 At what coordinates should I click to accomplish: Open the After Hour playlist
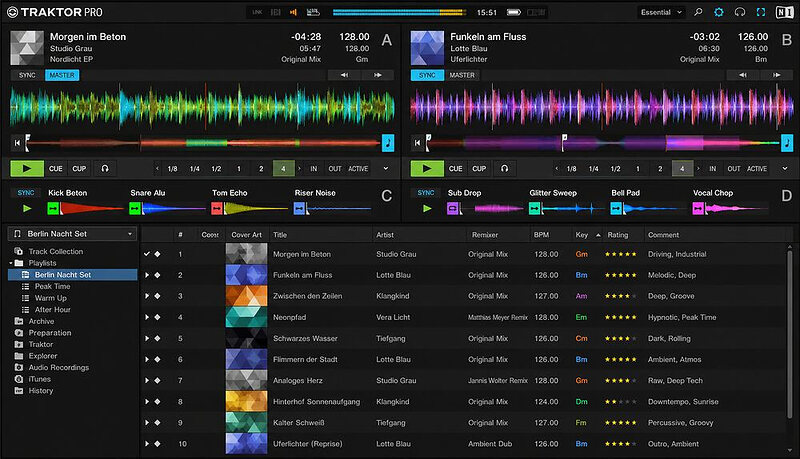tap(53, 310)
